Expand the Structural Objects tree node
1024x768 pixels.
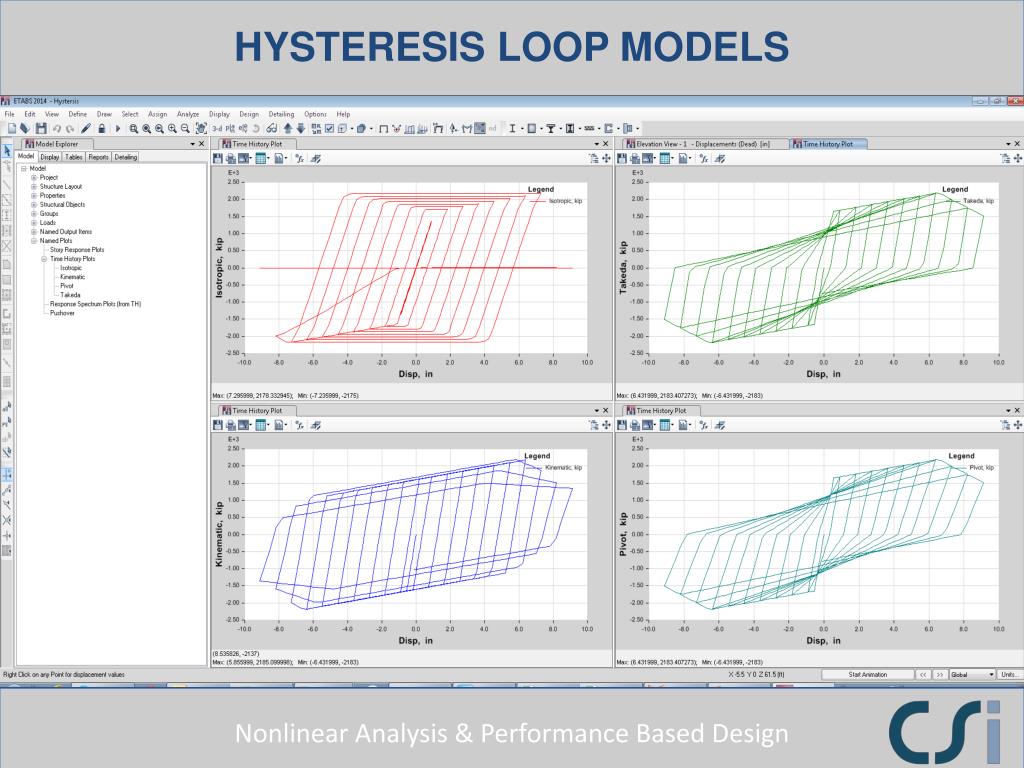34,204
